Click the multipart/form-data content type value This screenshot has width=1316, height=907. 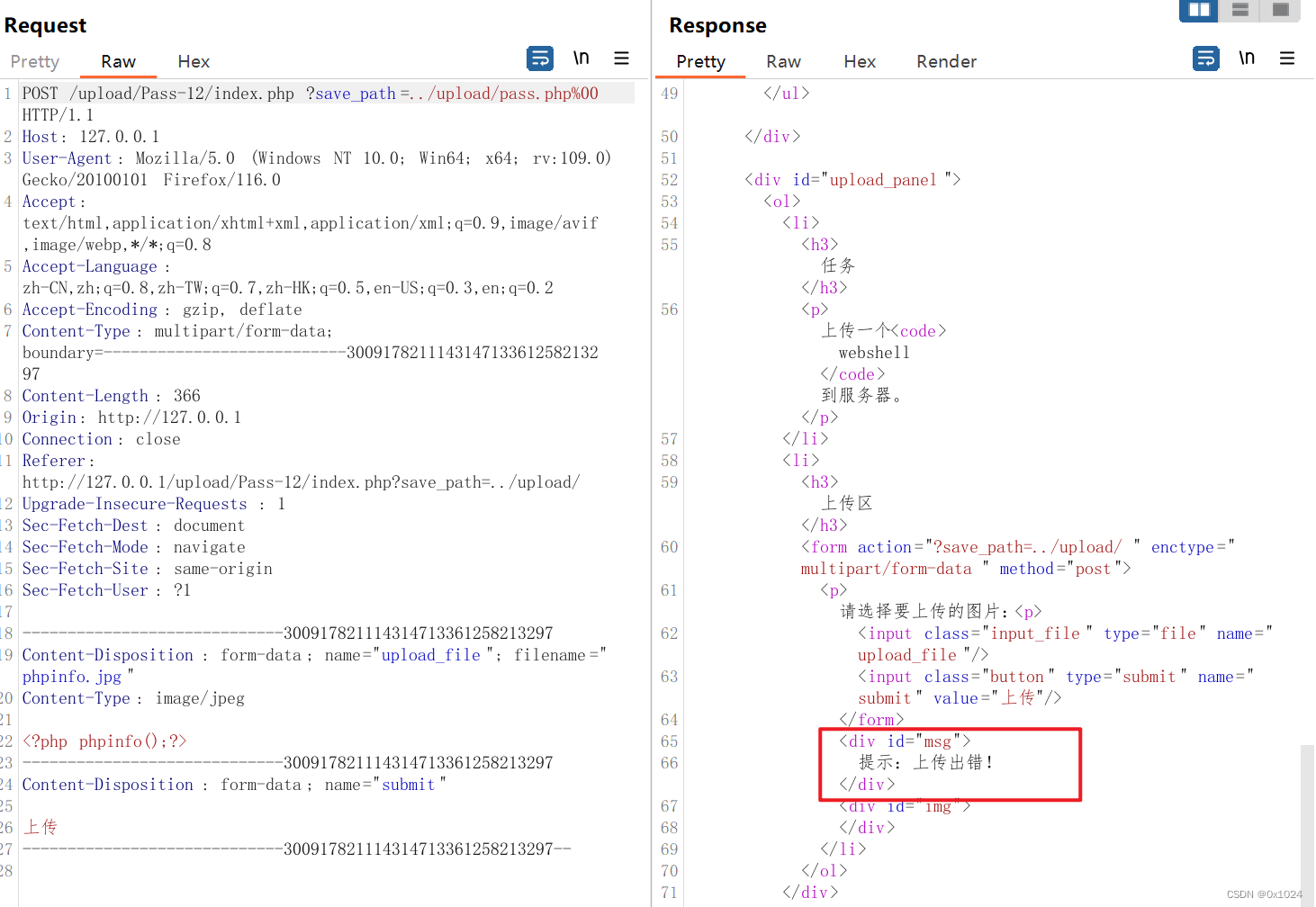pos(243,331)
